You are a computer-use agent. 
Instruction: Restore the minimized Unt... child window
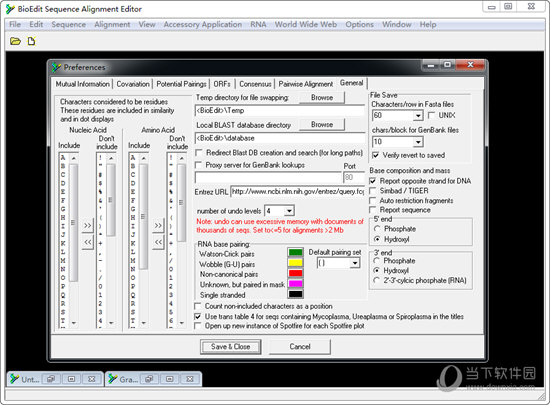51,379
